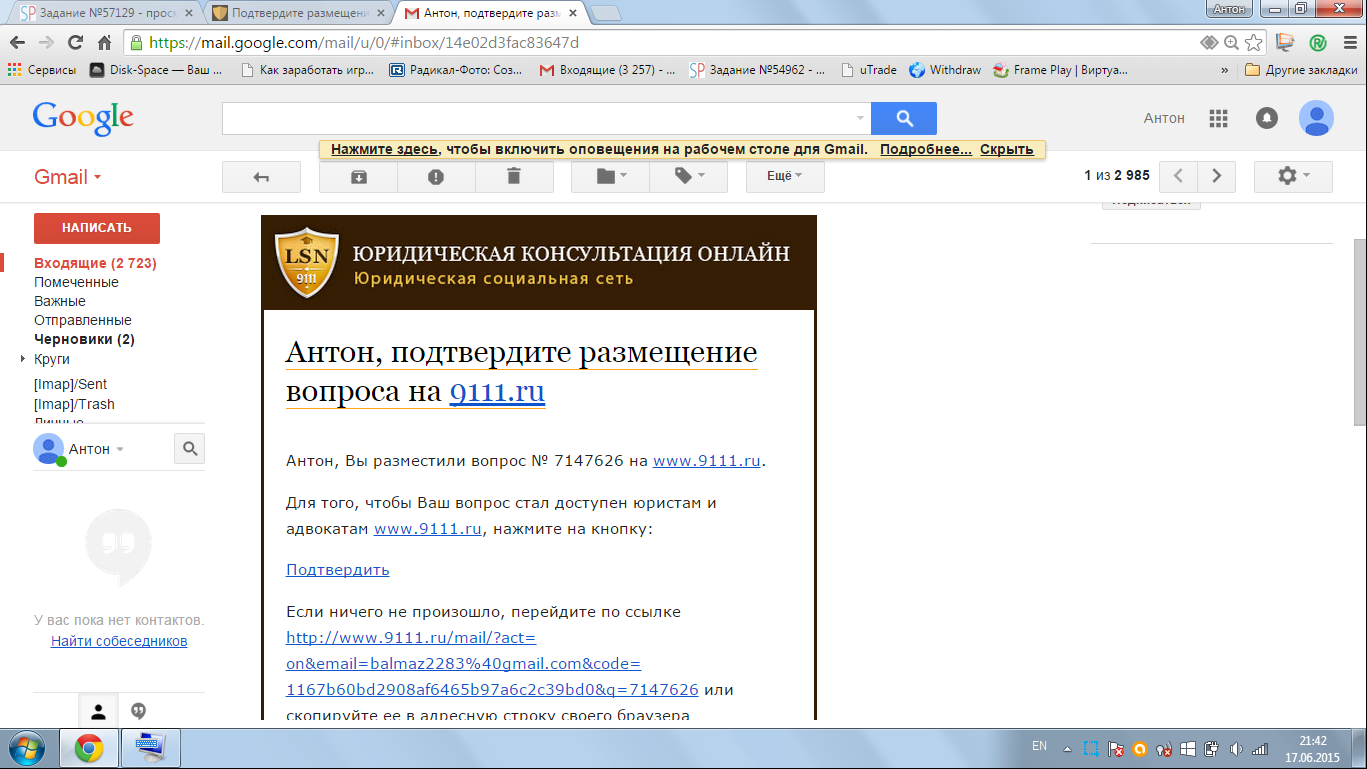Click the blue search button
The image size is (1367, 769).
pos(904,118)
